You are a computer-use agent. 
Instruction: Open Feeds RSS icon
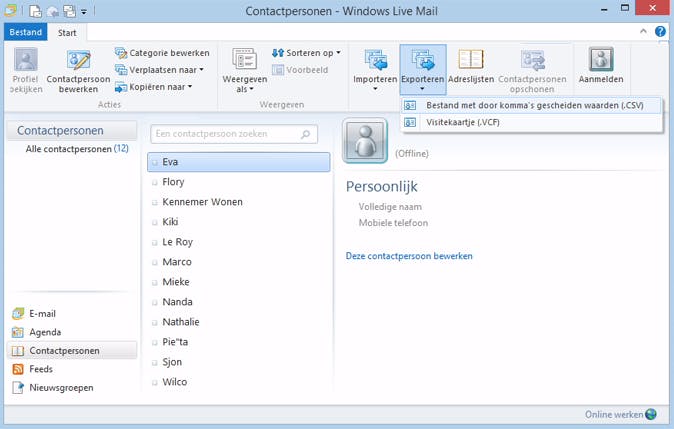(x=18, y=369)
